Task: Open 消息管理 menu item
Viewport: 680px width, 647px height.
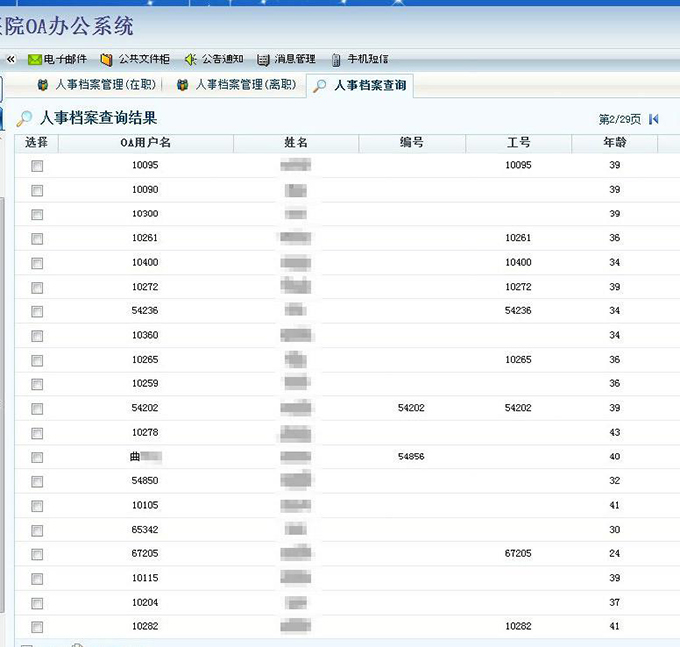Action: [x=295, y=59]
